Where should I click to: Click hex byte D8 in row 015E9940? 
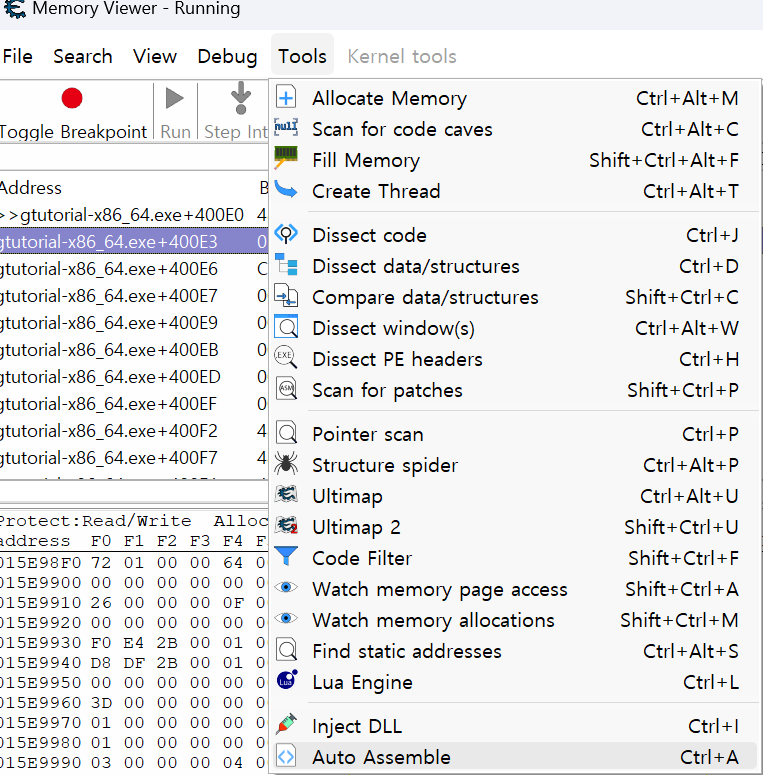[101, 662]
